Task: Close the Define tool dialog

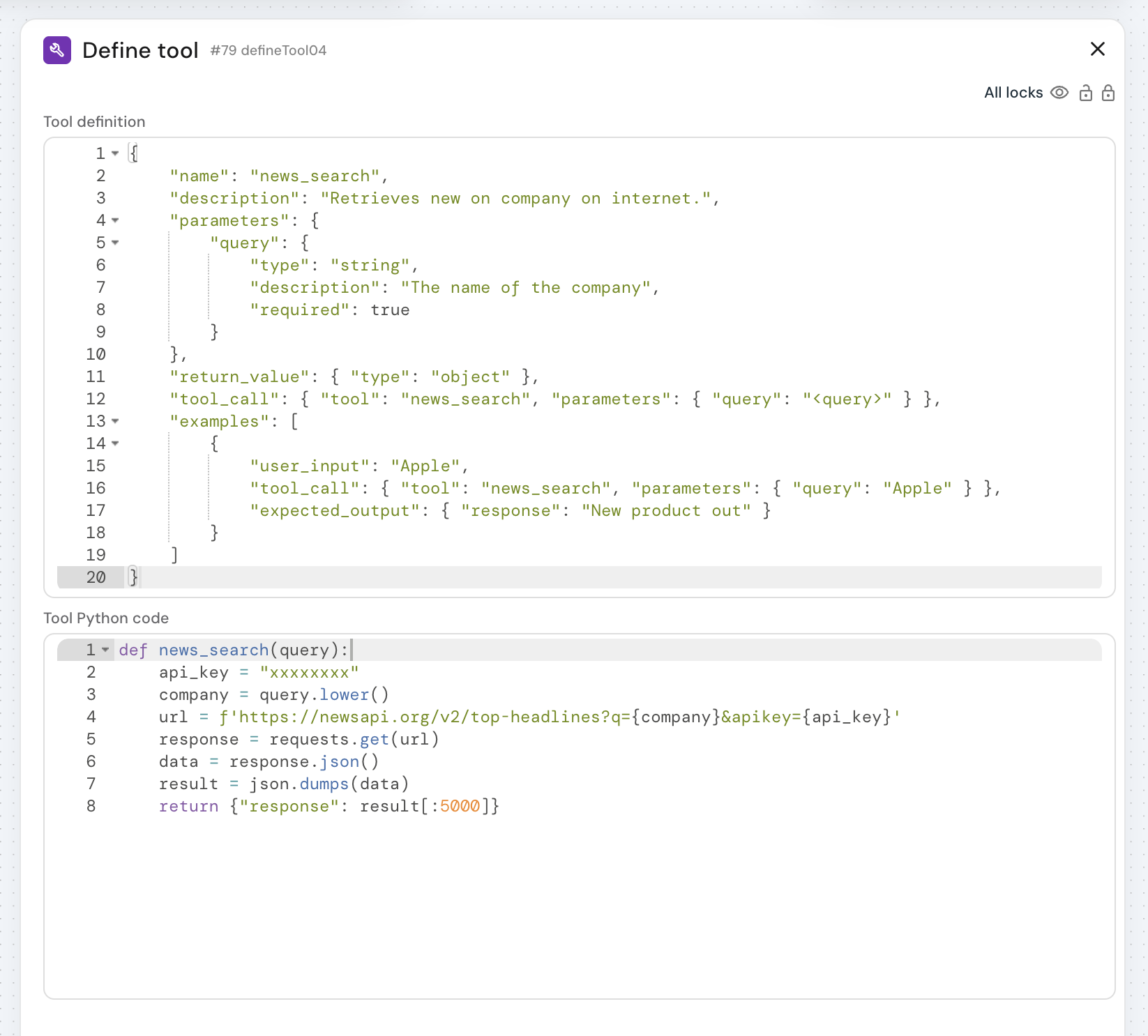Action: click(1097, 49)
